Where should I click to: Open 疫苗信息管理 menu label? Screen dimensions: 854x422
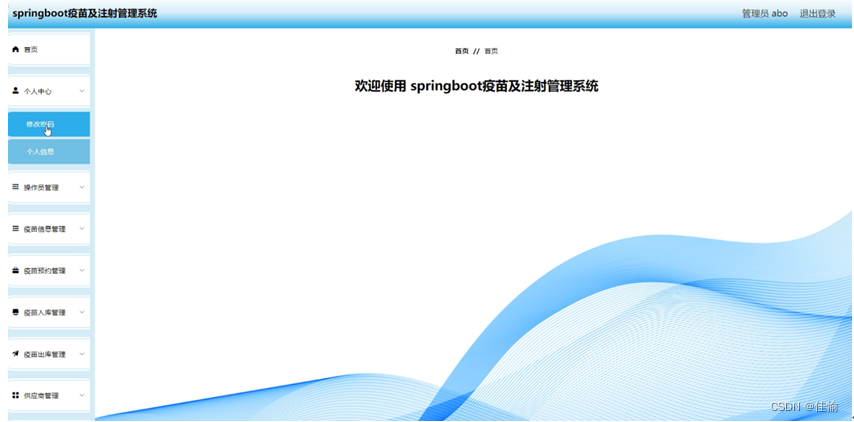[44, 229]
